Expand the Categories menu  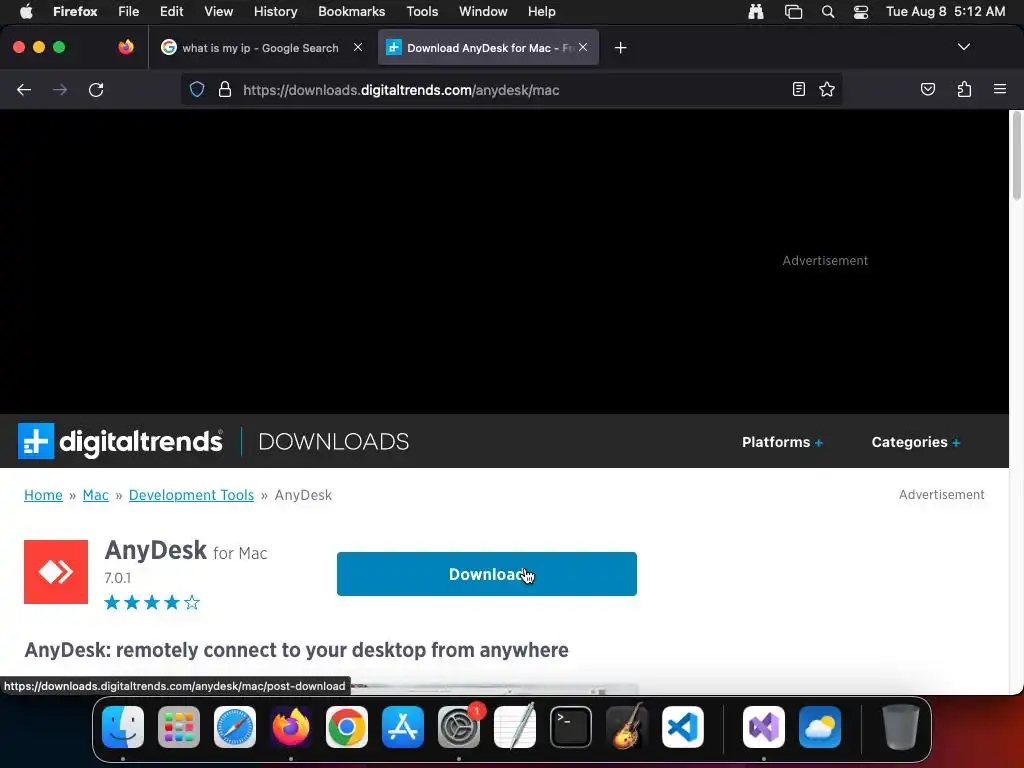point(916,442)
